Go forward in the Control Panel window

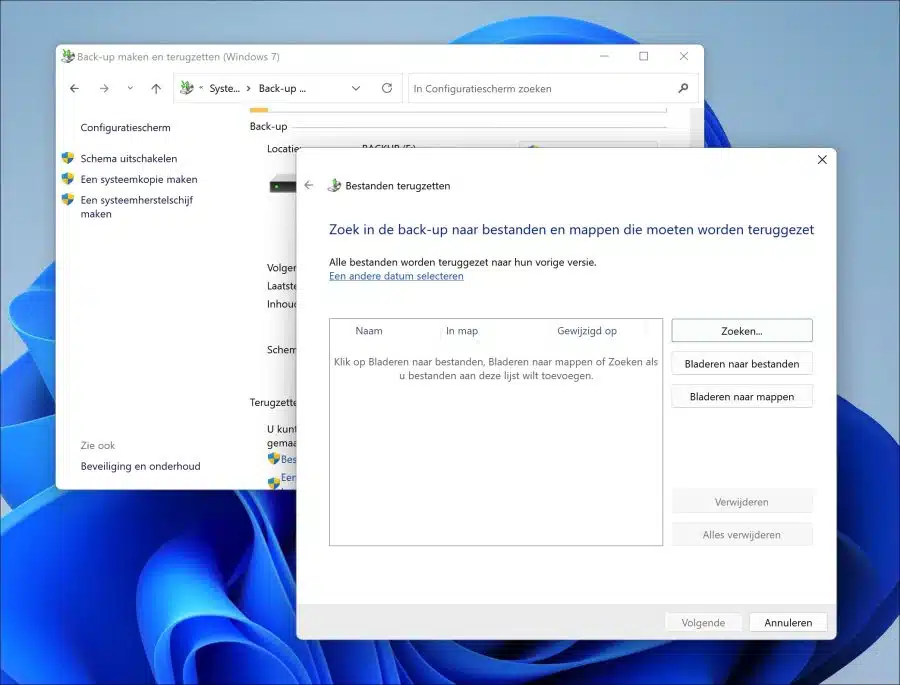[x=104, y=88]
